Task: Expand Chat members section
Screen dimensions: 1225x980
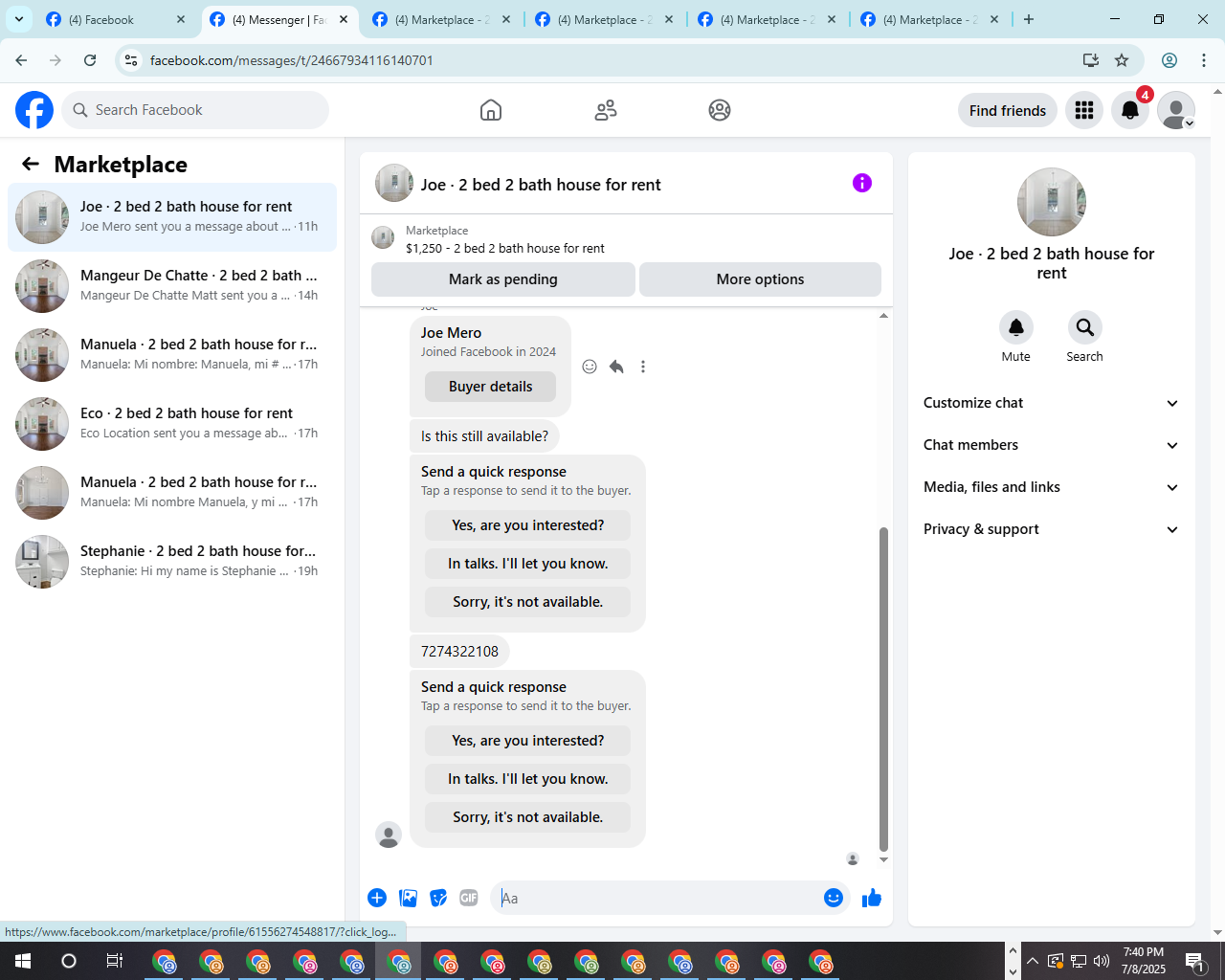Action: pos(1051,445)
